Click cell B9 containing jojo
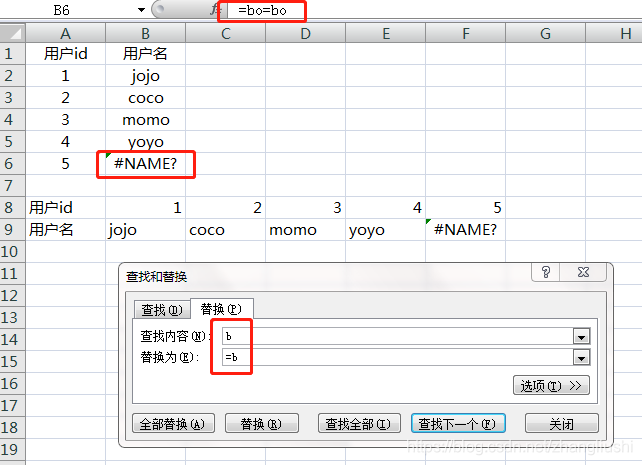This screenshot has width=642, height=465. tap(145, 230)
